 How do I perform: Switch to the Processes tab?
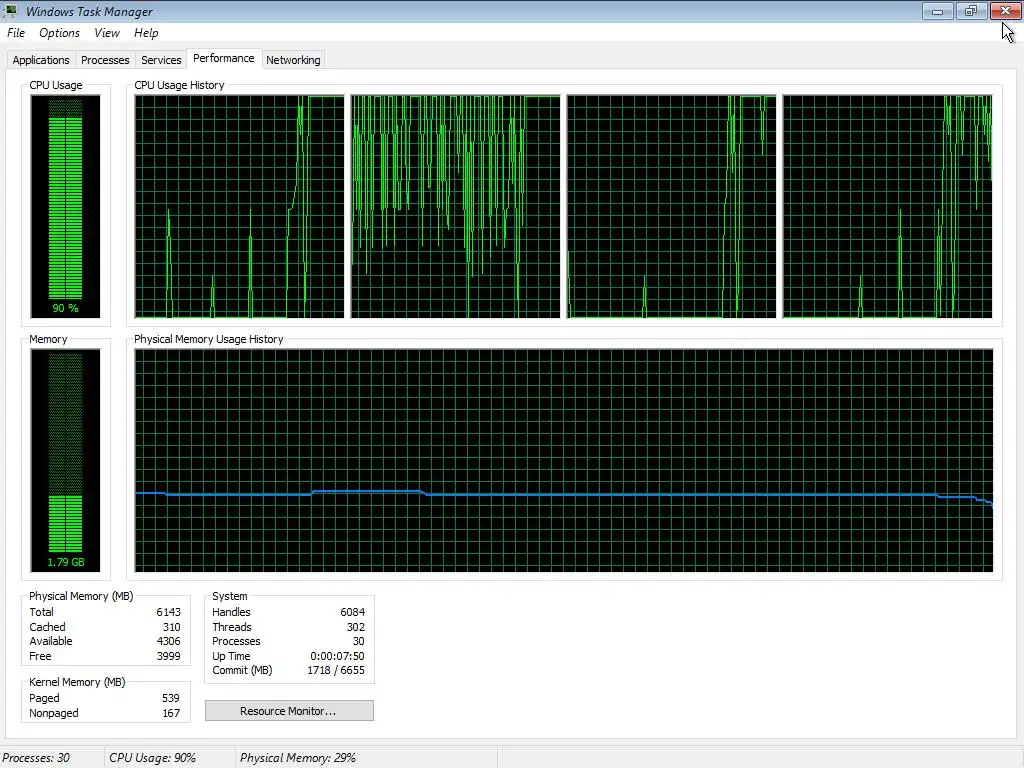click(105, 60)
